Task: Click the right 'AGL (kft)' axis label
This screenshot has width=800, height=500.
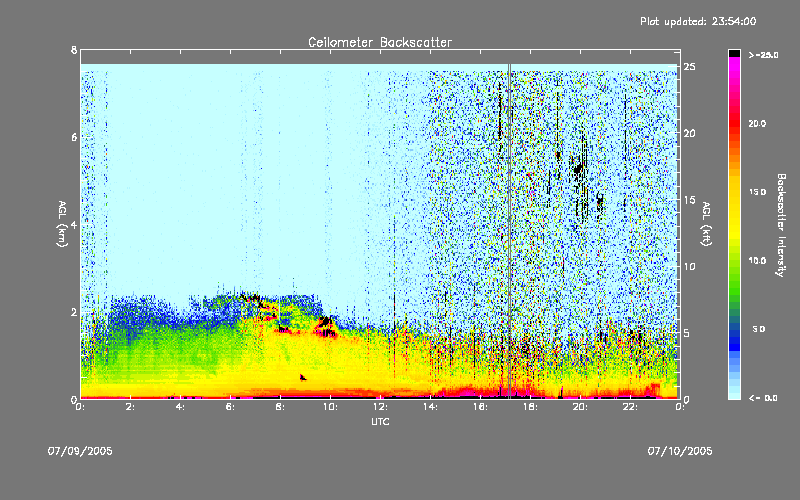Action: [706, 224]
